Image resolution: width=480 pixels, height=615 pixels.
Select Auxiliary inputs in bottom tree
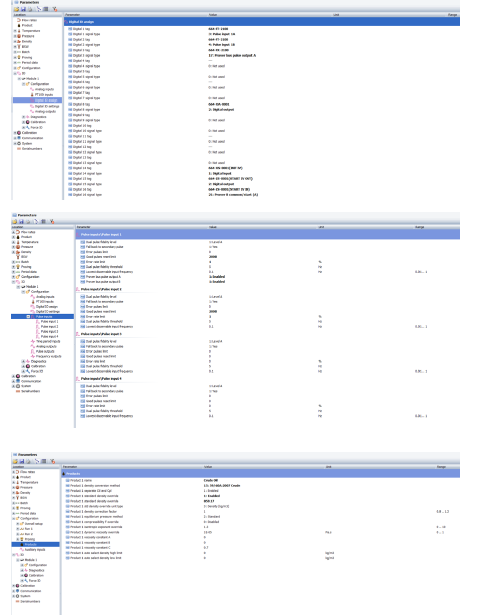pos(35,549)
